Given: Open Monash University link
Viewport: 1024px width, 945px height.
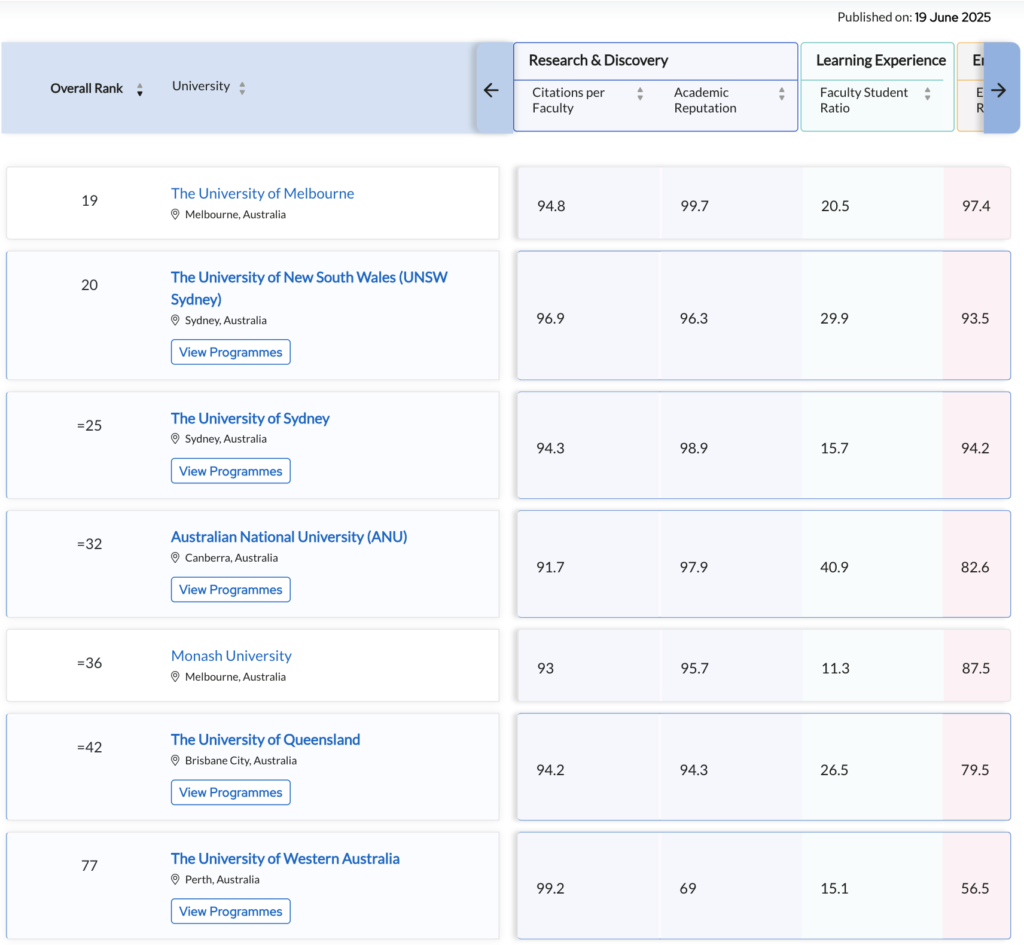Looking at the screenshot, I should tap(231, 656).
